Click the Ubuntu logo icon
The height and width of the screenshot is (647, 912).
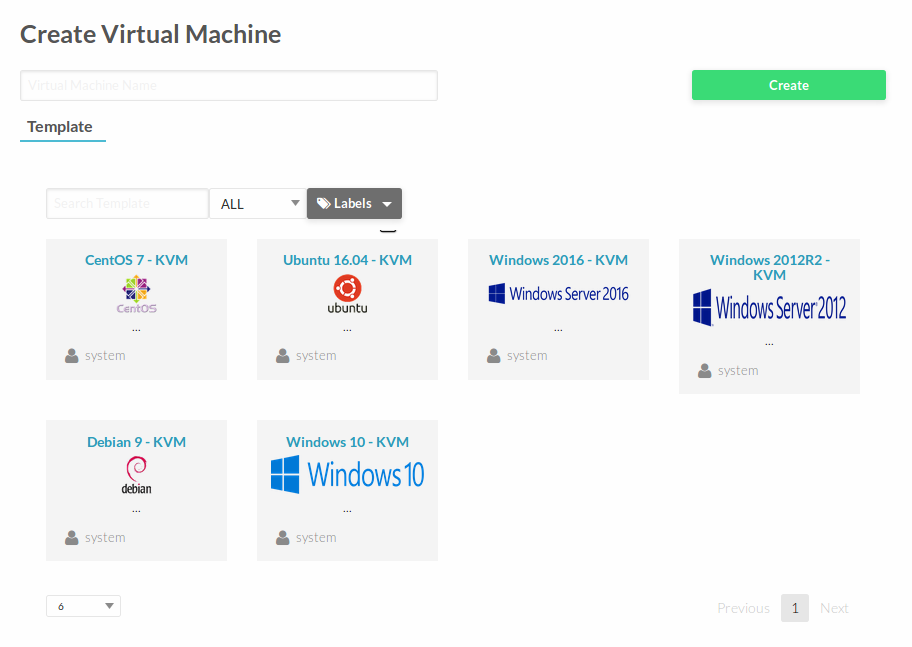click(347, 294)
